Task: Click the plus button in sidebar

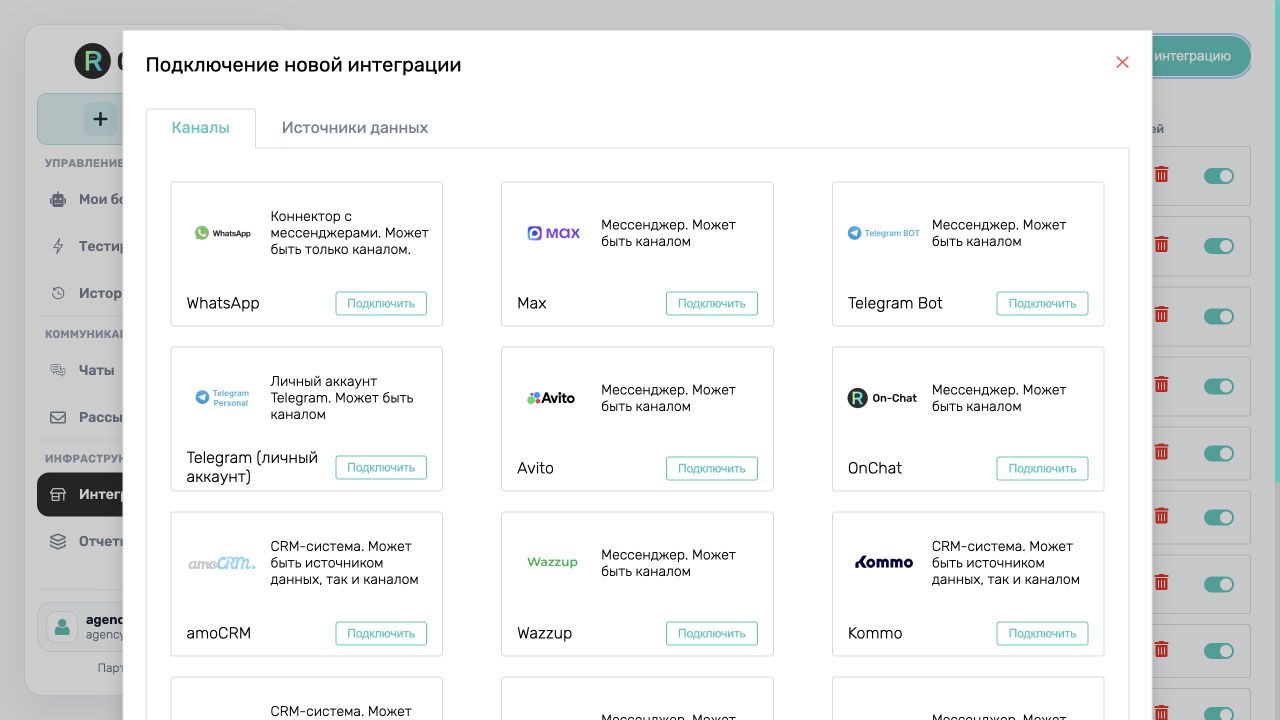Action: 100,119
